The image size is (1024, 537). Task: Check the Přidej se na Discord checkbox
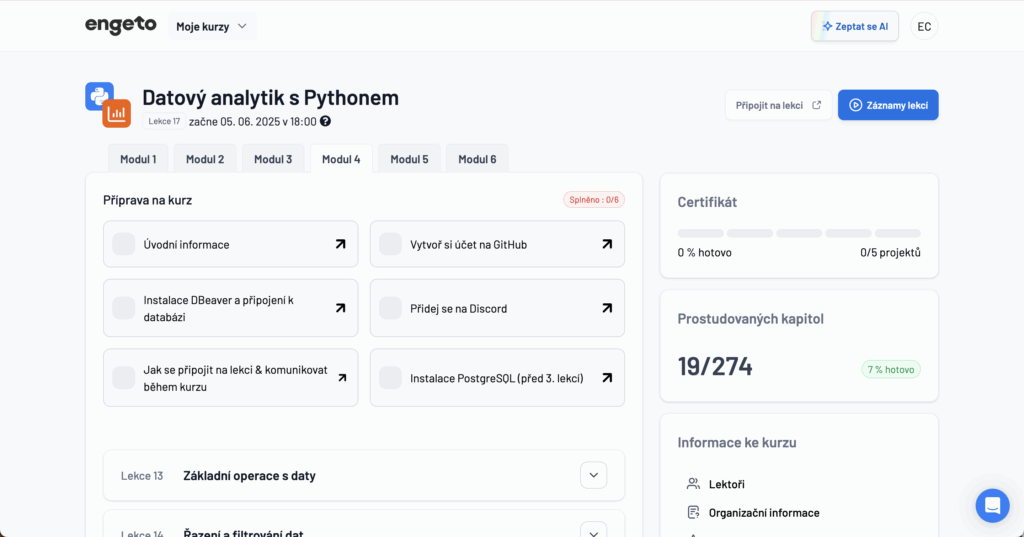coord(391,308)
